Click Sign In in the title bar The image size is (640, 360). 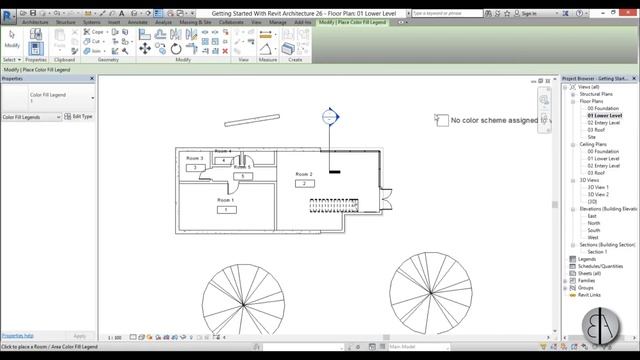pyautogui.click(x=529, y=13)
